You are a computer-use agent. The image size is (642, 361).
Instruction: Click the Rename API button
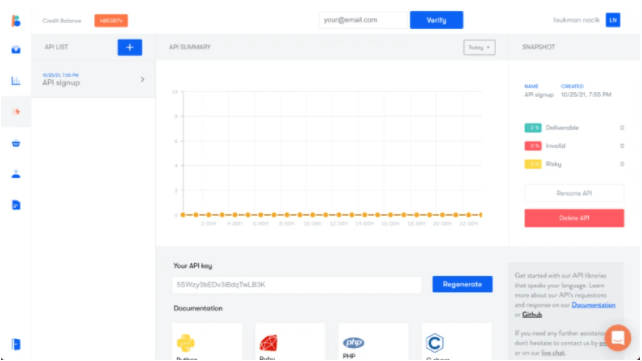(x=574, y=193)
